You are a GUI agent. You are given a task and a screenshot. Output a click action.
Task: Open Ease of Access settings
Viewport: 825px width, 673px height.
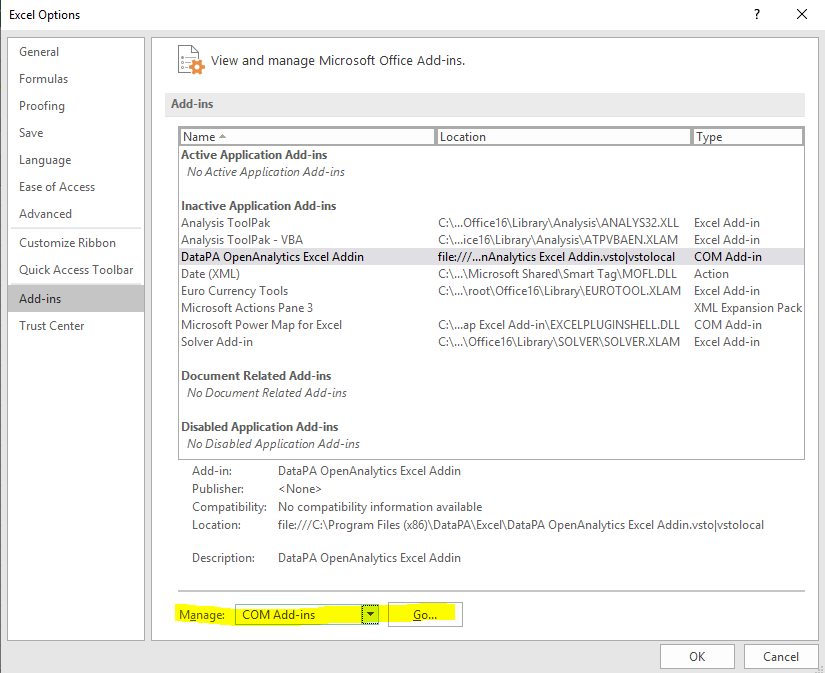[76, 187]
